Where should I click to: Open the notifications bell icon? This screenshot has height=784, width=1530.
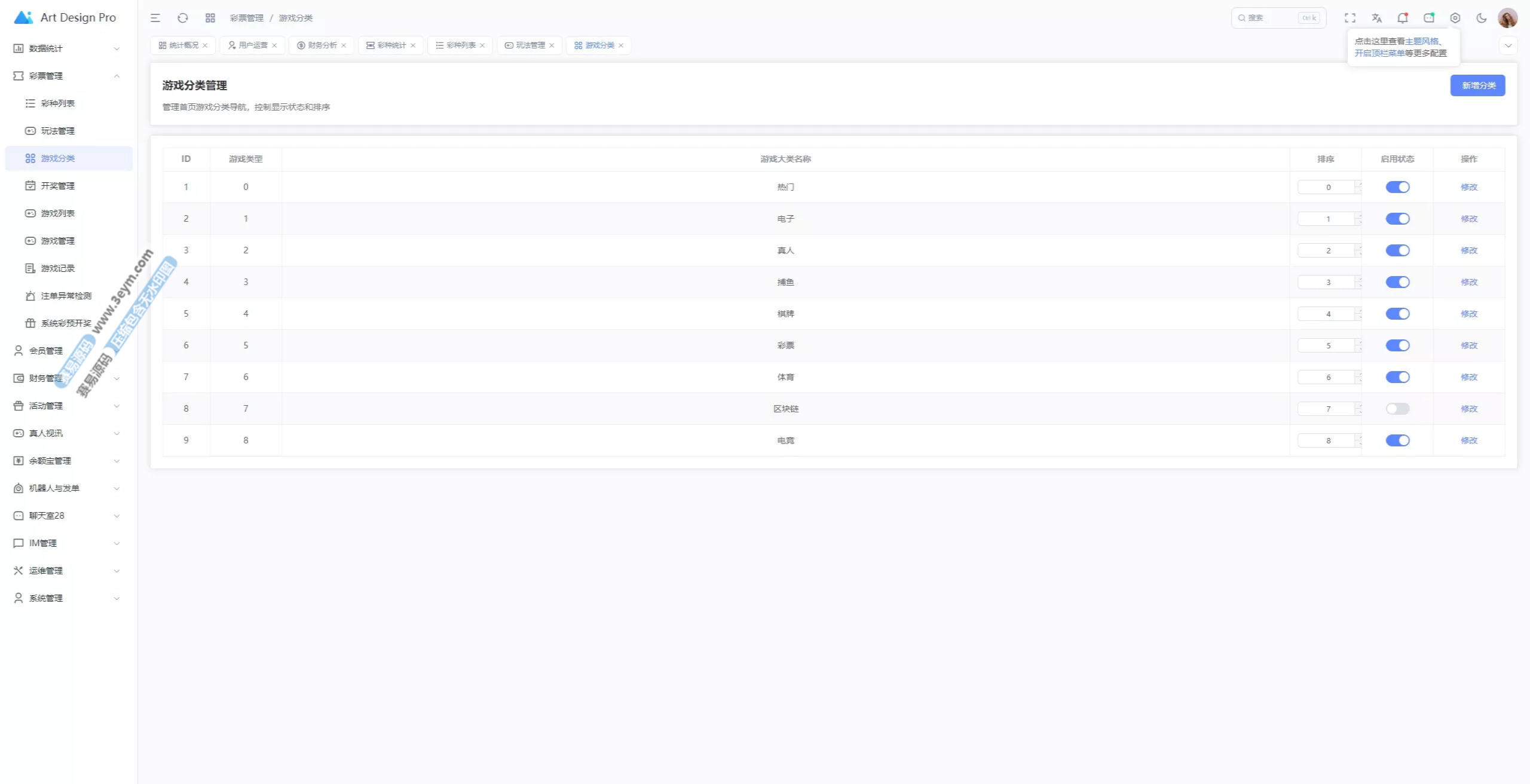1402,18
